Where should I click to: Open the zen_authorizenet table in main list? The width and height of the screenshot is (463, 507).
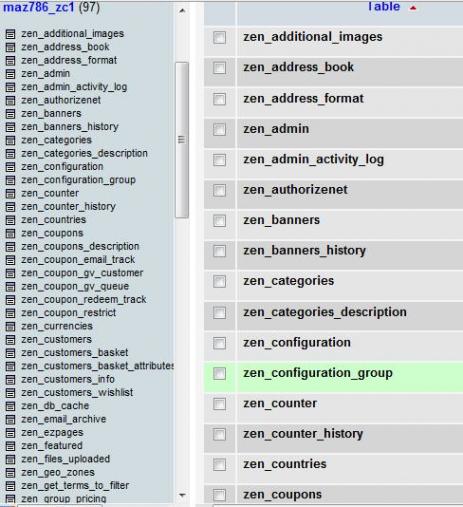click(x=295, y=190)
